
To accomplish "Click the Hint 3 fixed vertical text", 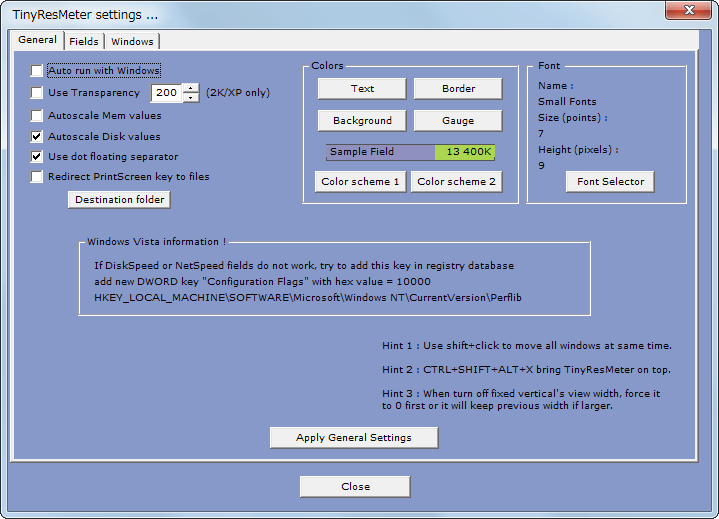I will [x=521, y=399].
